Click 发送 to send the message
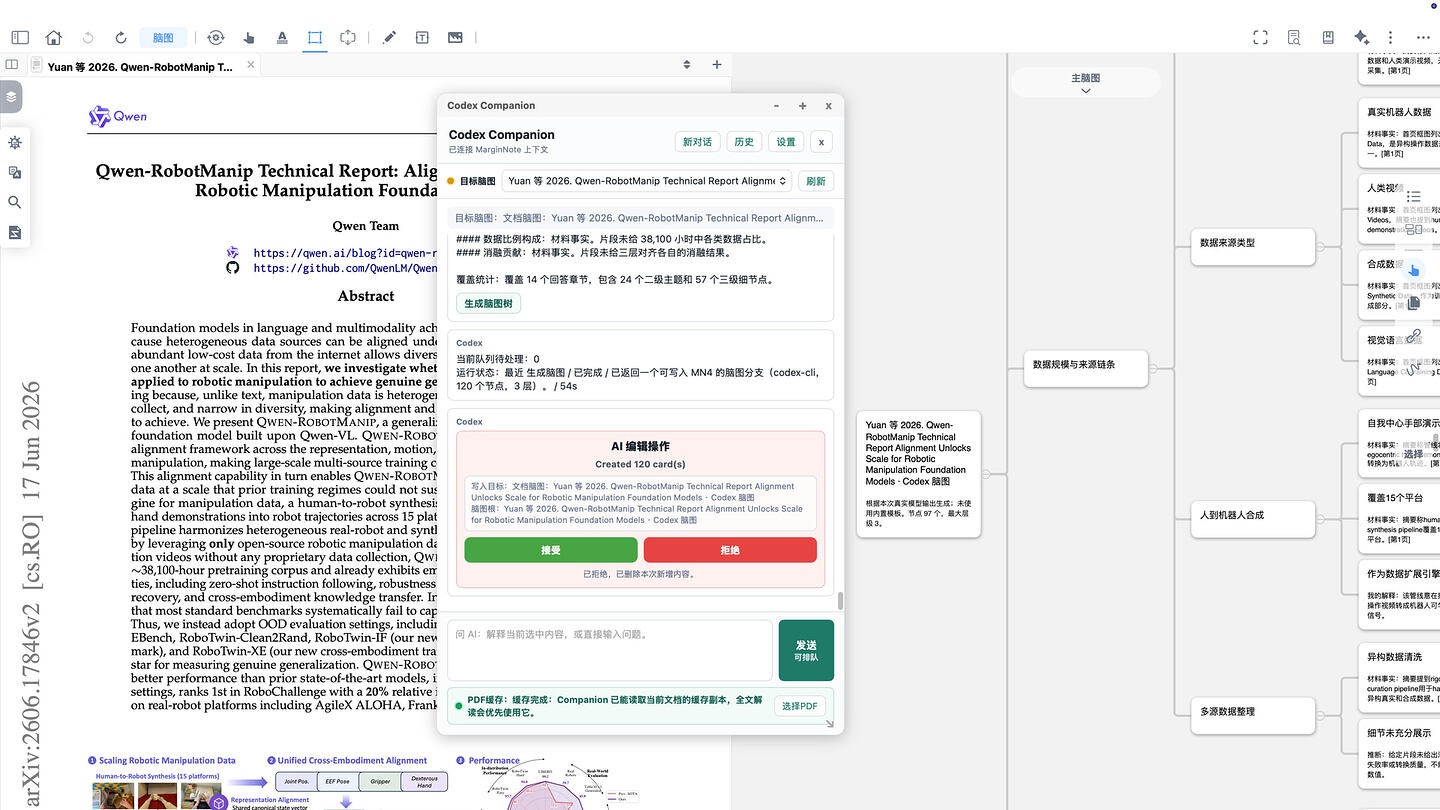This screenshot has width=1440, height=810. pos(806,650)
